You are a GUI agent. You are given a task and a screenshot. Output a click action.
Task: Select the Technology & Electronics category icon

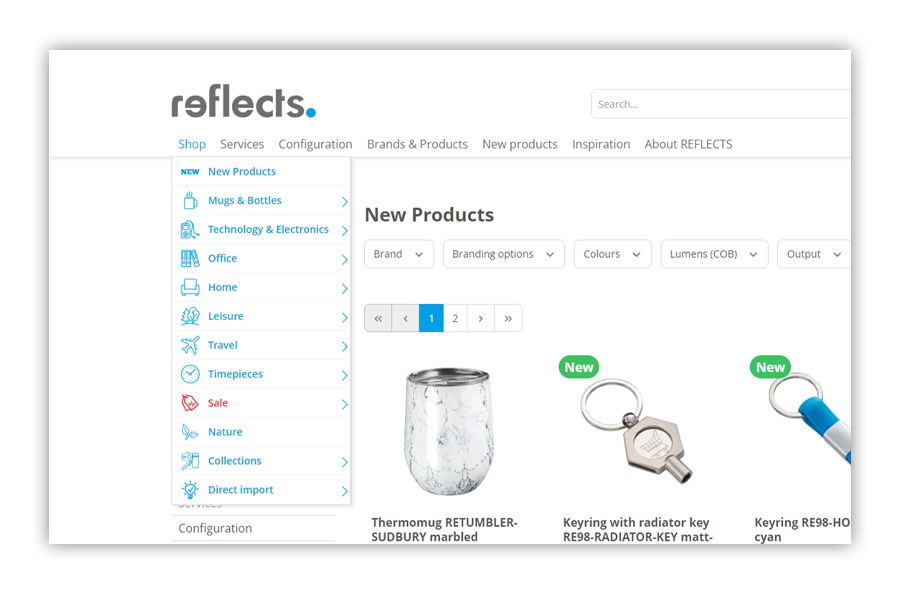(190, 230)
